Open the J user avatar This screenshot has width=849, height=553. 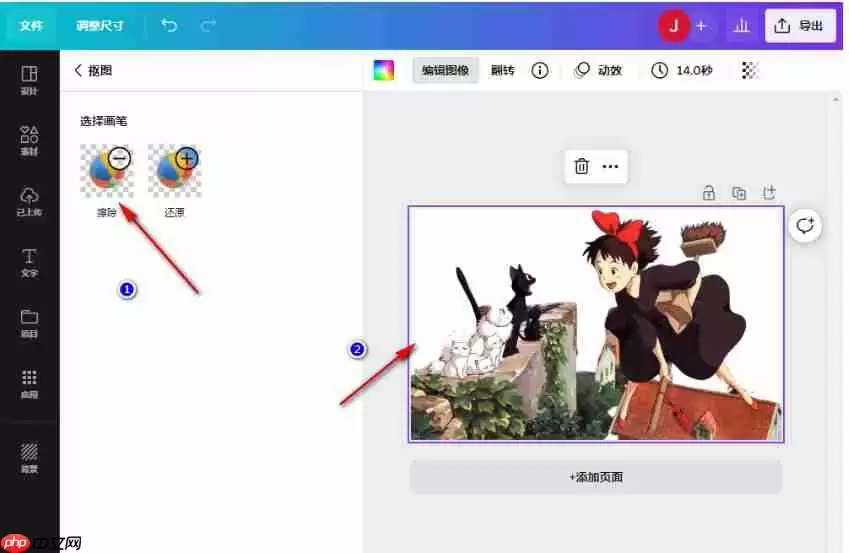(673, 25)
